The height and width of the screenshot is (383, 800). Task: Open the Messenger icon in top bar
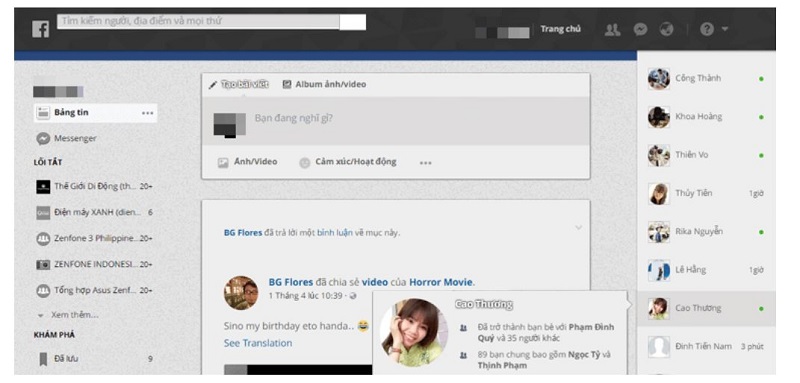click(x=640, y=30)
